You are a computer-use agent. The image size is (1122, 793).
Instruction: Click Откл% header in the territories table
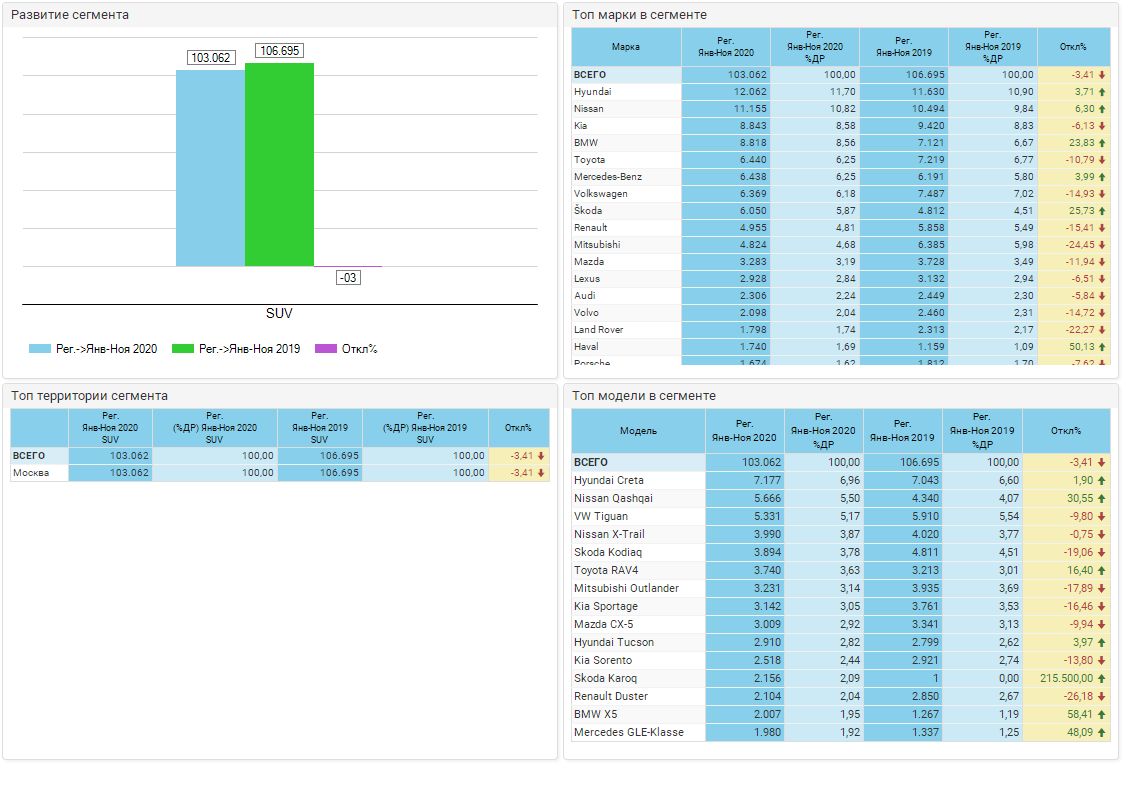[518, 428]
